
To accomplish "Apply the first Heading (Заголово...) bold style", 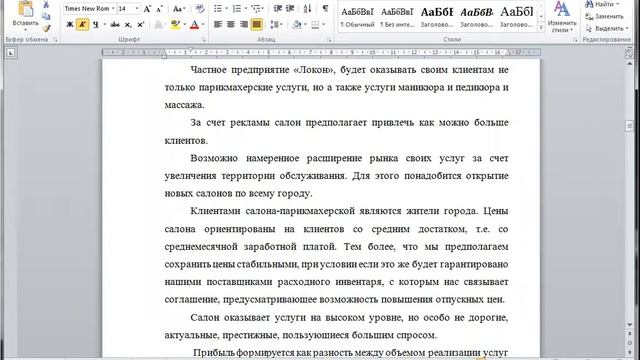I will 437,17.
